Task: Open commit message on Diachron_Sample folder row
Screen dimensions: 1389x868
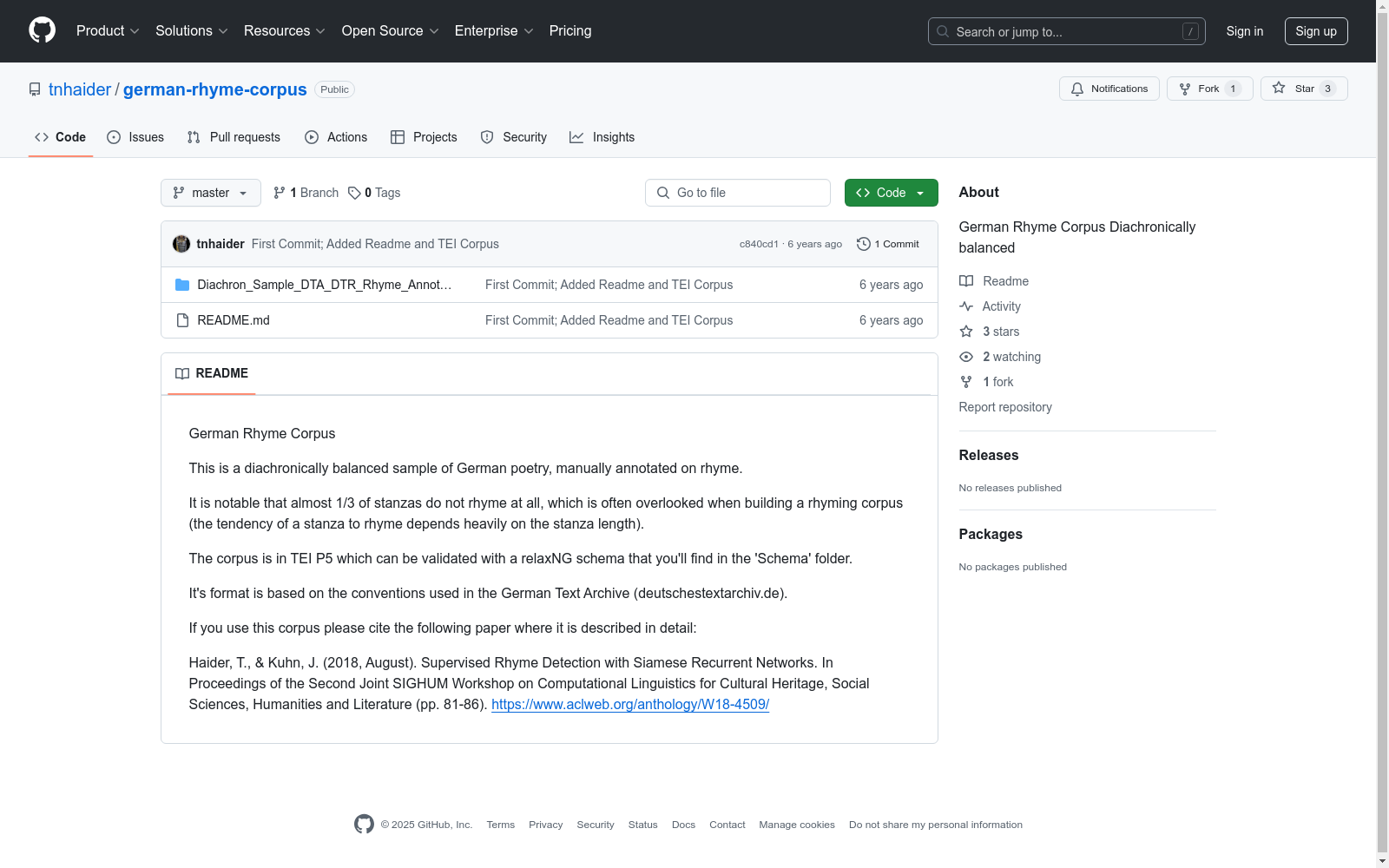Action: pos(609,285)
